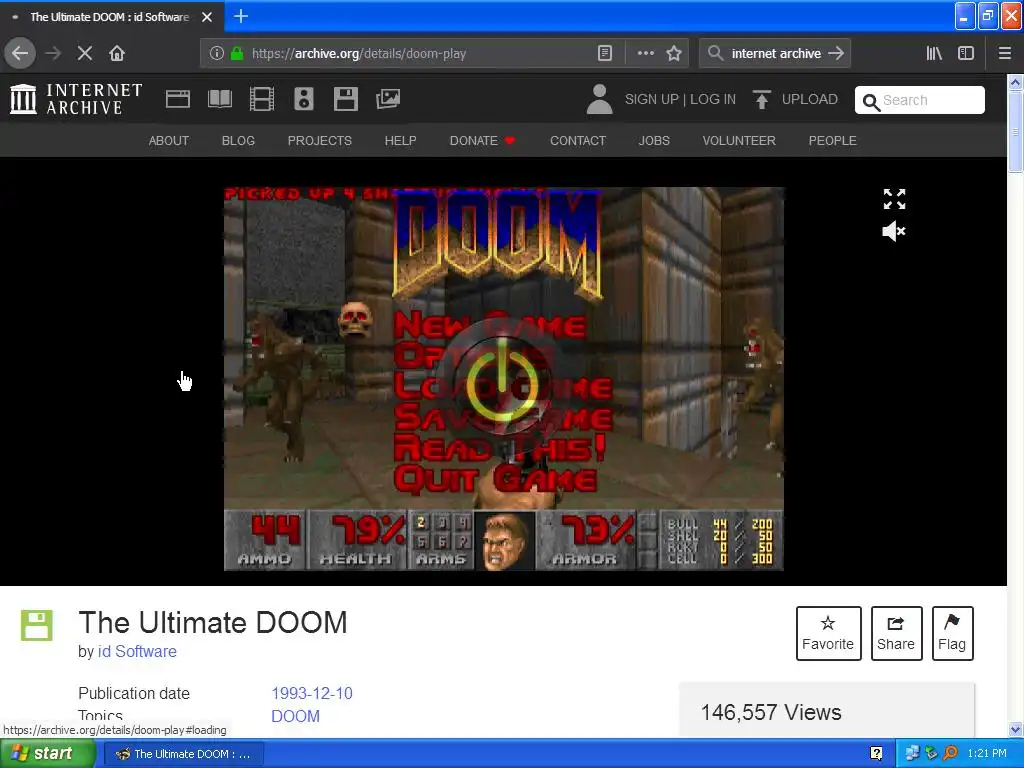Open the Texts book icon
1024x768 pixels.
[219, 99]
